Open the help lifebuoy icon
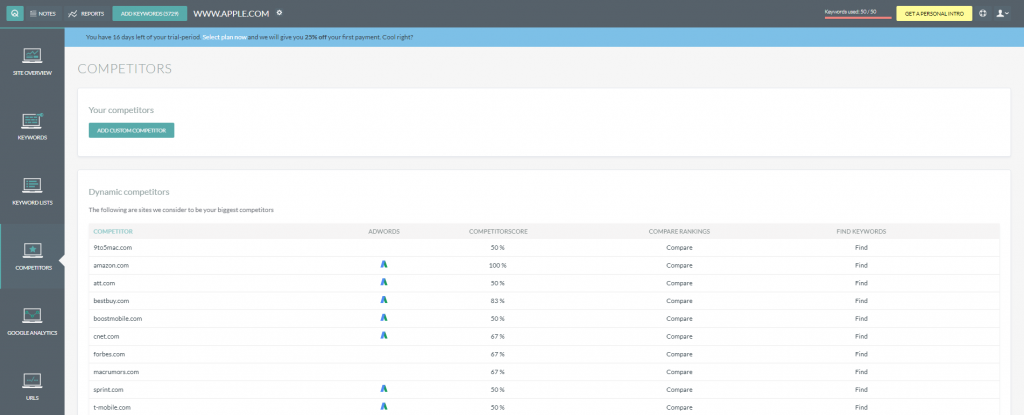Screen dimensions: 1024x415 (x=983, y=14)
